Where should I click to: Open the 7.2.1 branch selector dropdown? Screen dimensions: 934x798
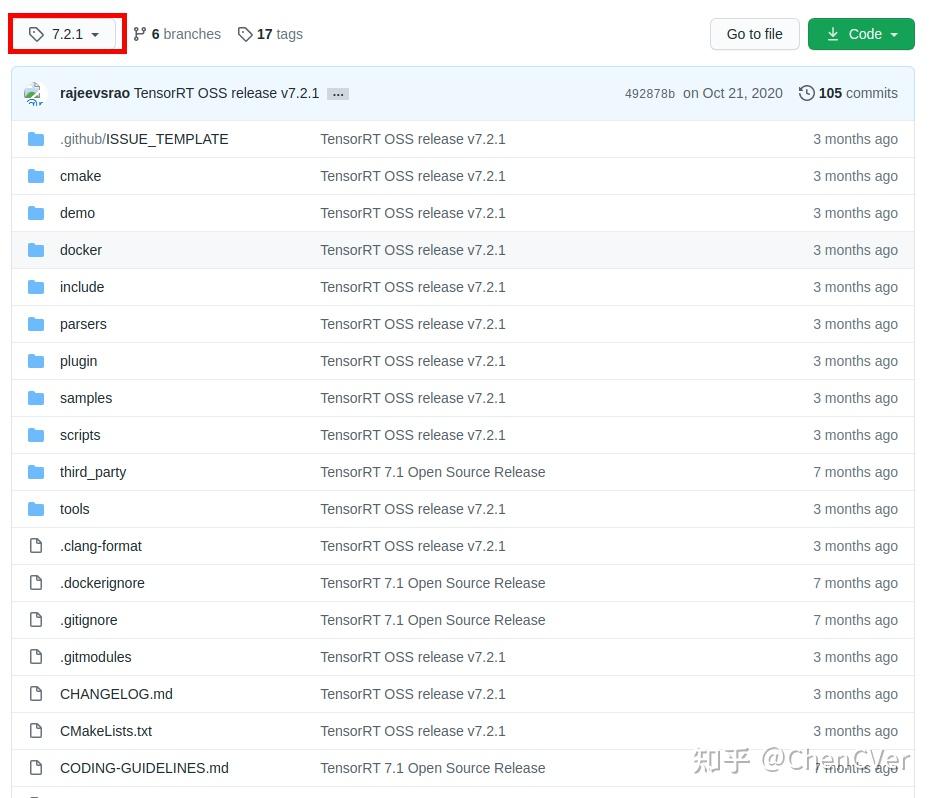coord(66,33)
